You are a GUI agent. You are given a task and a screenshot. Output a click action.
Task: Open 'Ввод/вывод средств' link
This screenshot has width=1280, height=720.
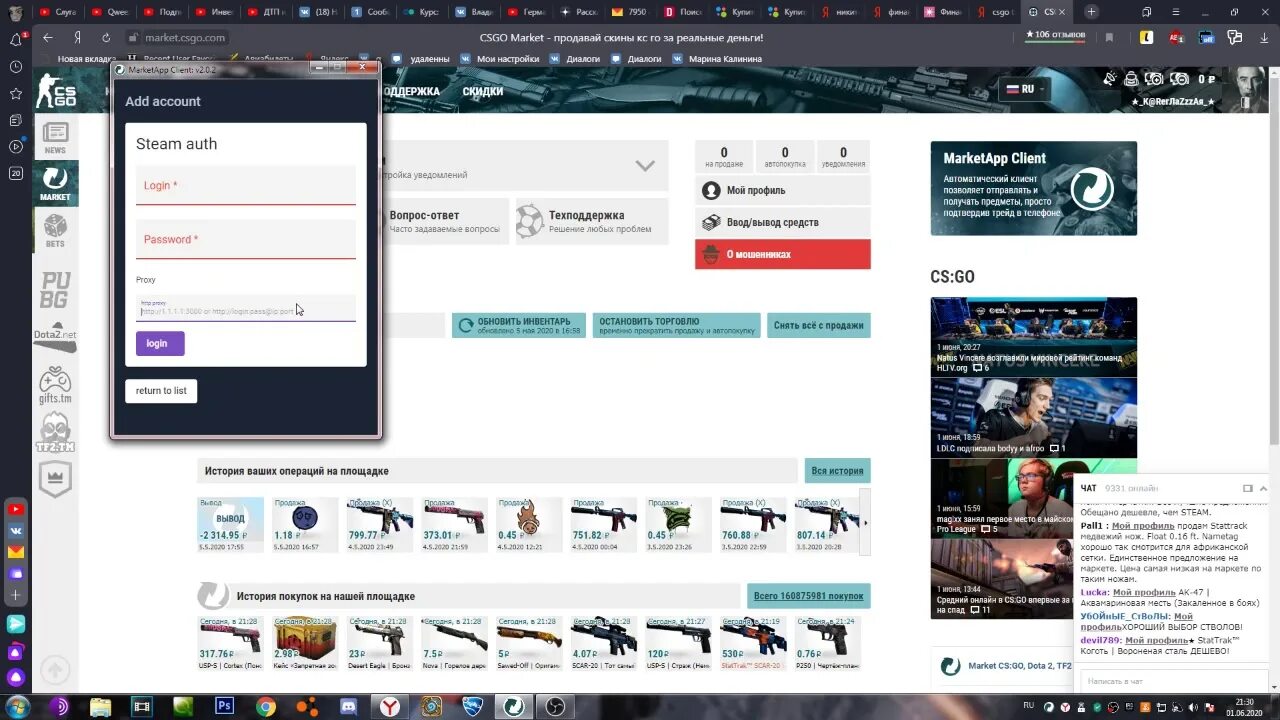coord(783,222)
